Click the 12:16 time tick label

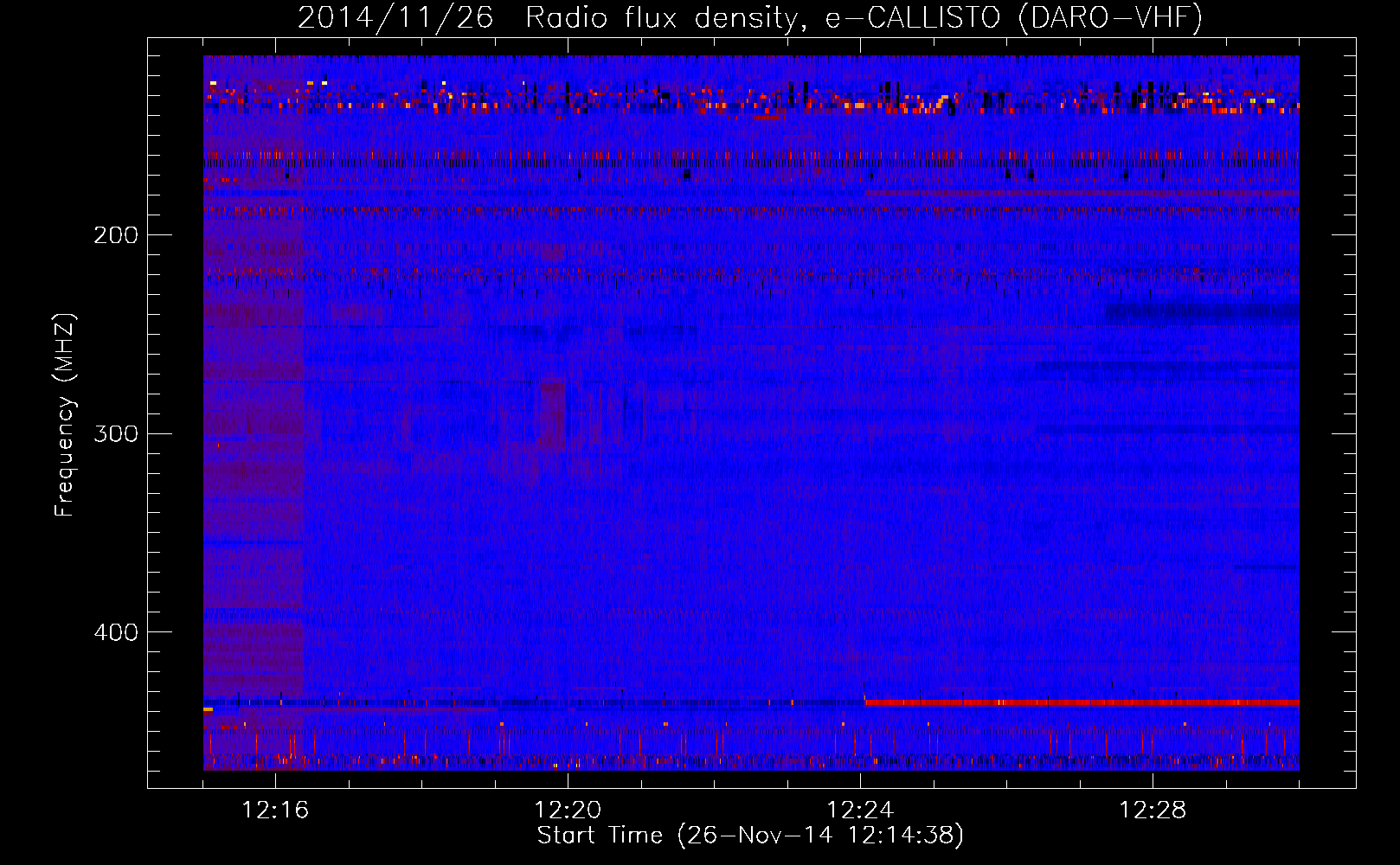coord(275,811)
